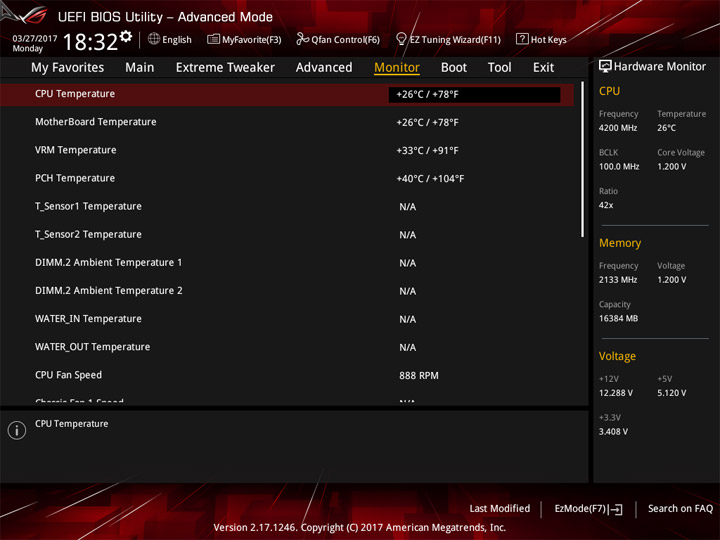This screenshot has width=720, height=540.
Task: Click the info icon beside the CPU Temperature description
Action: click(x=17, y=430)
